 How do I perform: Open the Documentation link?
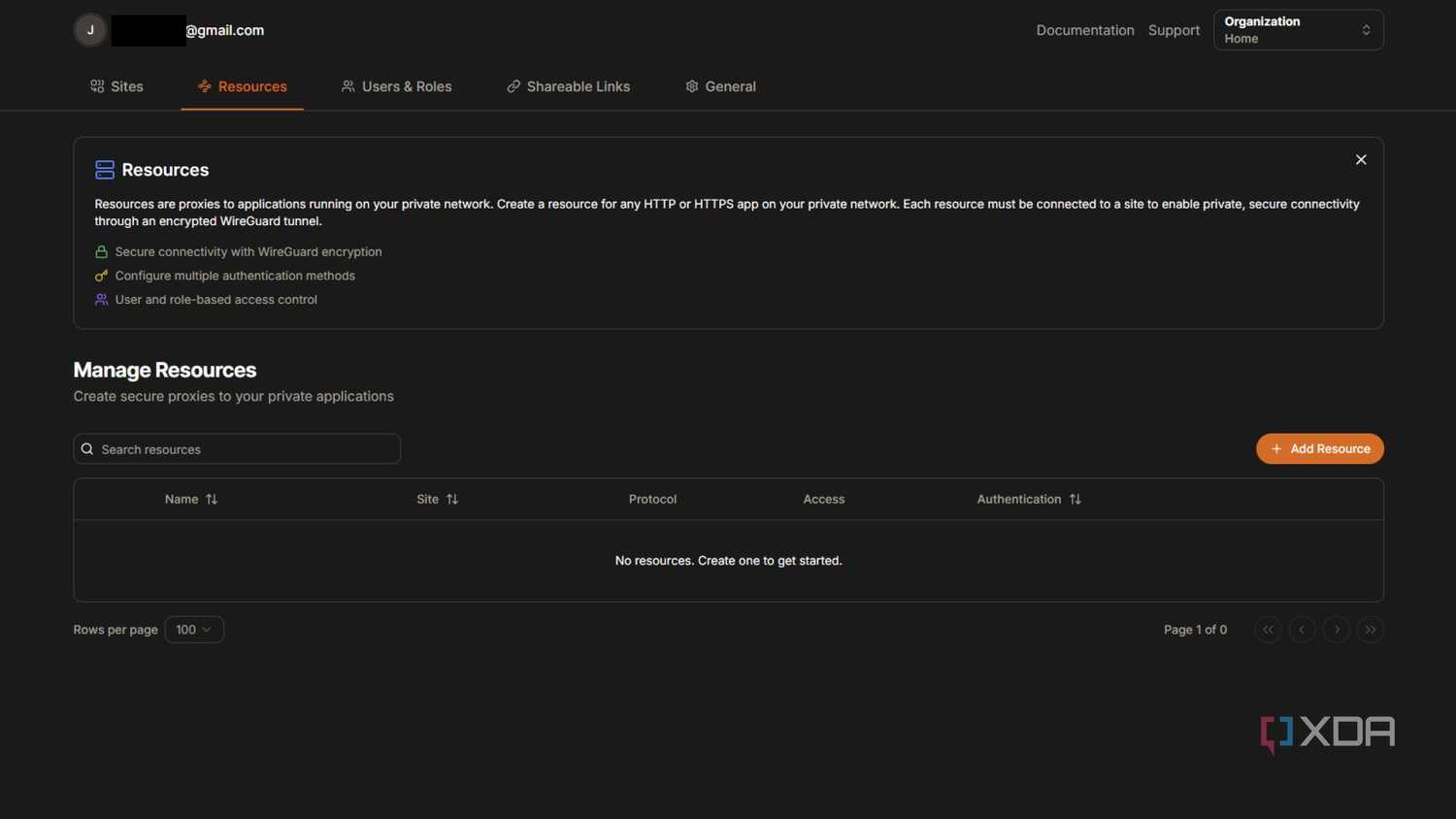pyautogui.click(x=1085, y=30)
